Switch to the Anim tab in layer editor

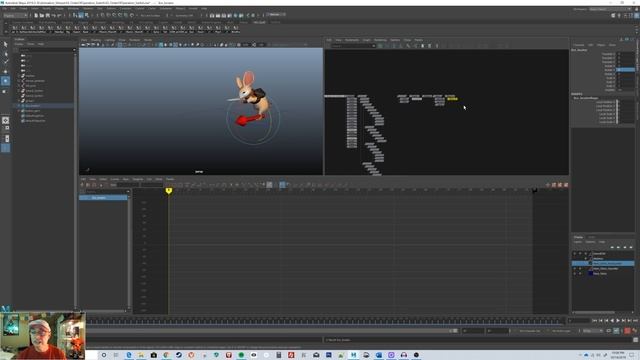coord(591,237)
